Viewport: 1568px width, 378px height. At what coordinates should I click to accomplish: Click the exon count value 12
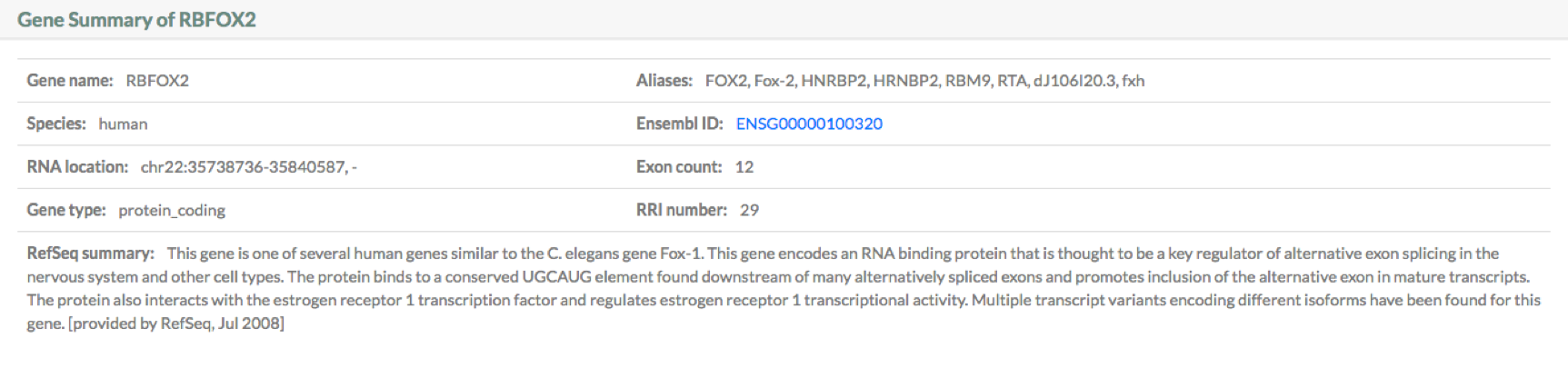[x=744, y=167]
